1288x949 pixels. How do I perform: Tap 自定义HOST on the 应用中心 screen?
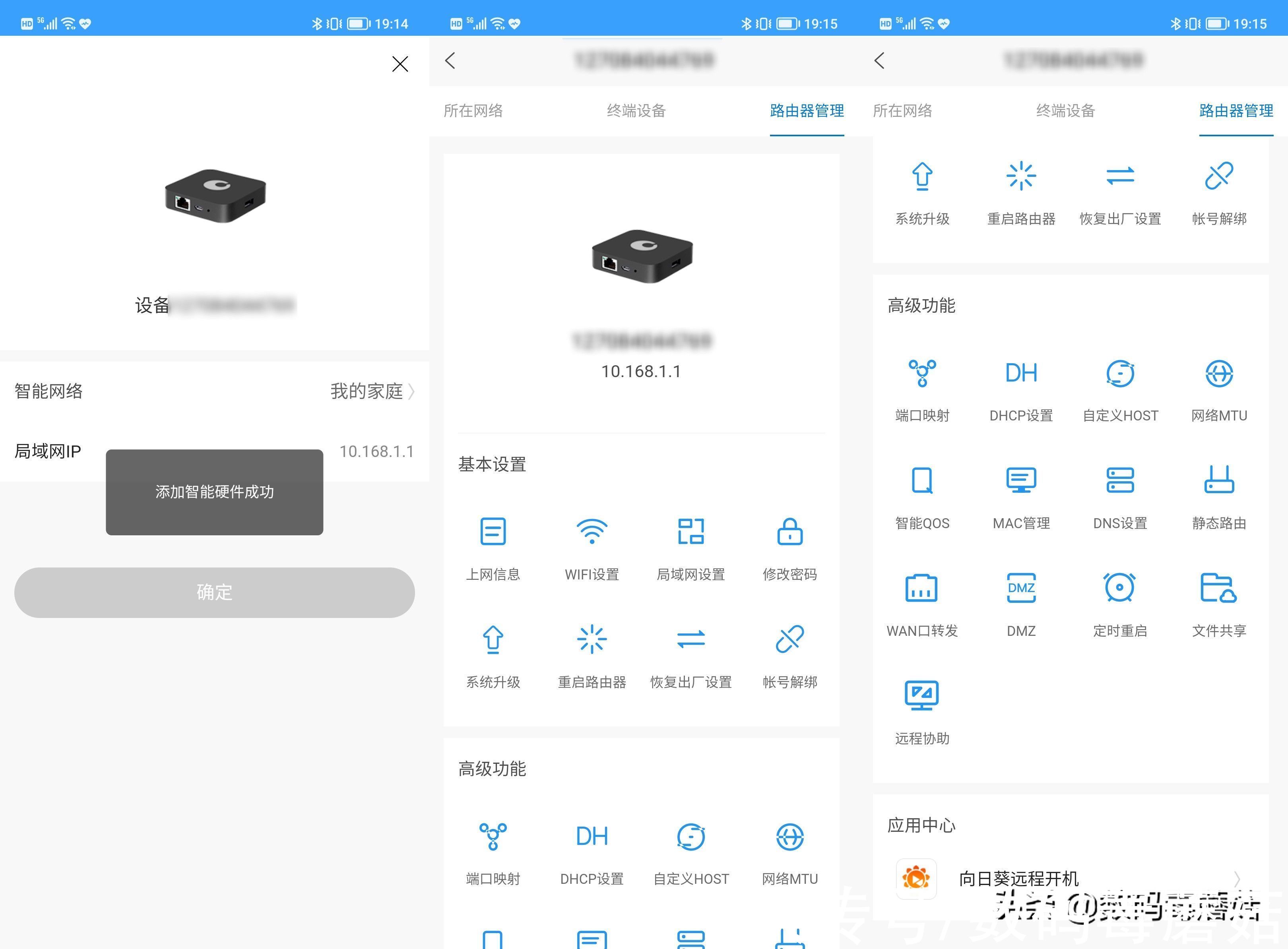(1120, 391)
